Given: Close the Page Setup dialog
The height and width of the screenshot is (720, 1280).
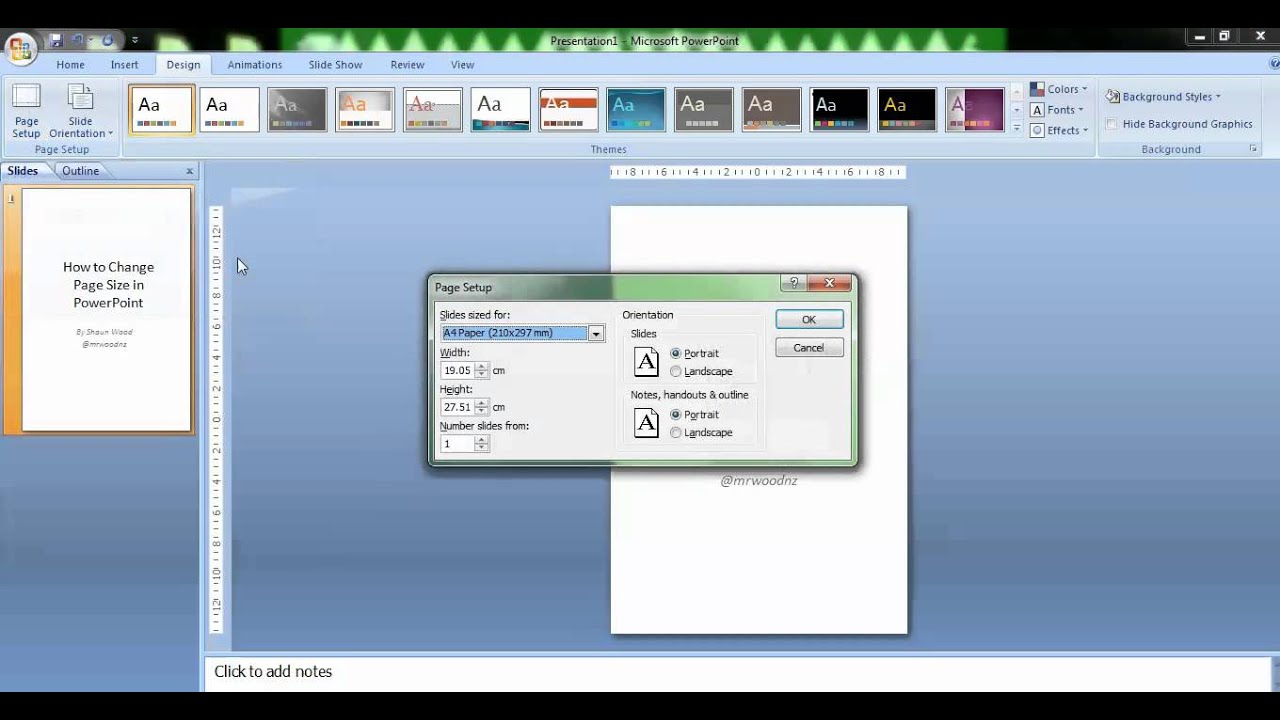Looking at the screenshot, I should click(x=829, y=283).
